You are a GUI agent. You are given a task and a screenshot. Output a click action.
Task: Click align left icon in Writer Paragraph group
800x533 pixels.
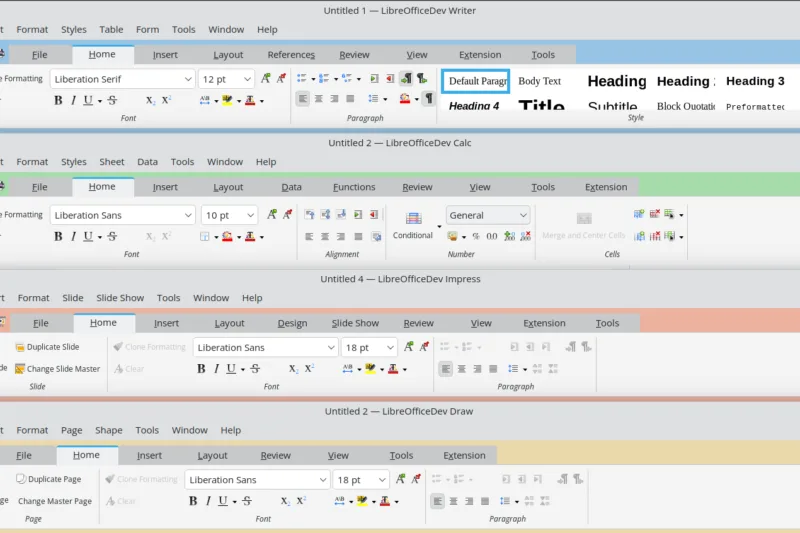point(303,98)
